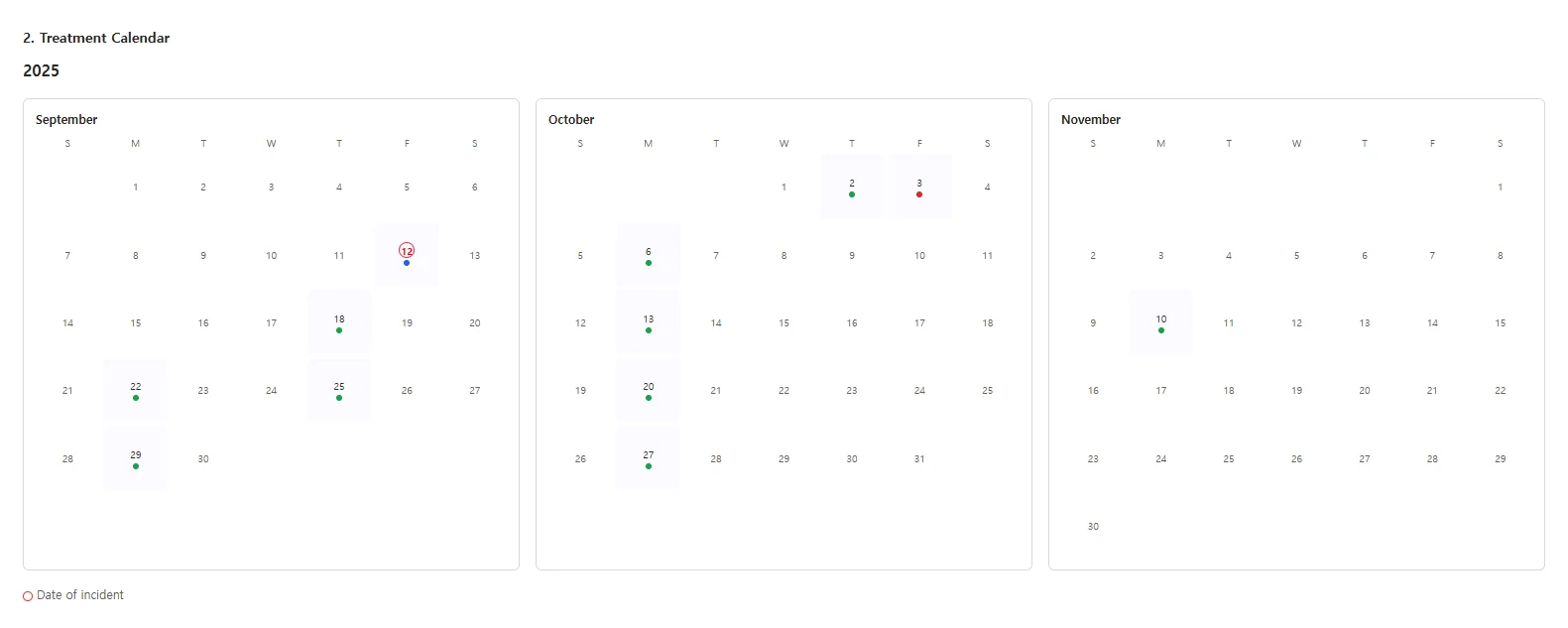Screen dimensions: 1568x628
Task: Open September 22 treatment day
Action: [136, 390]
